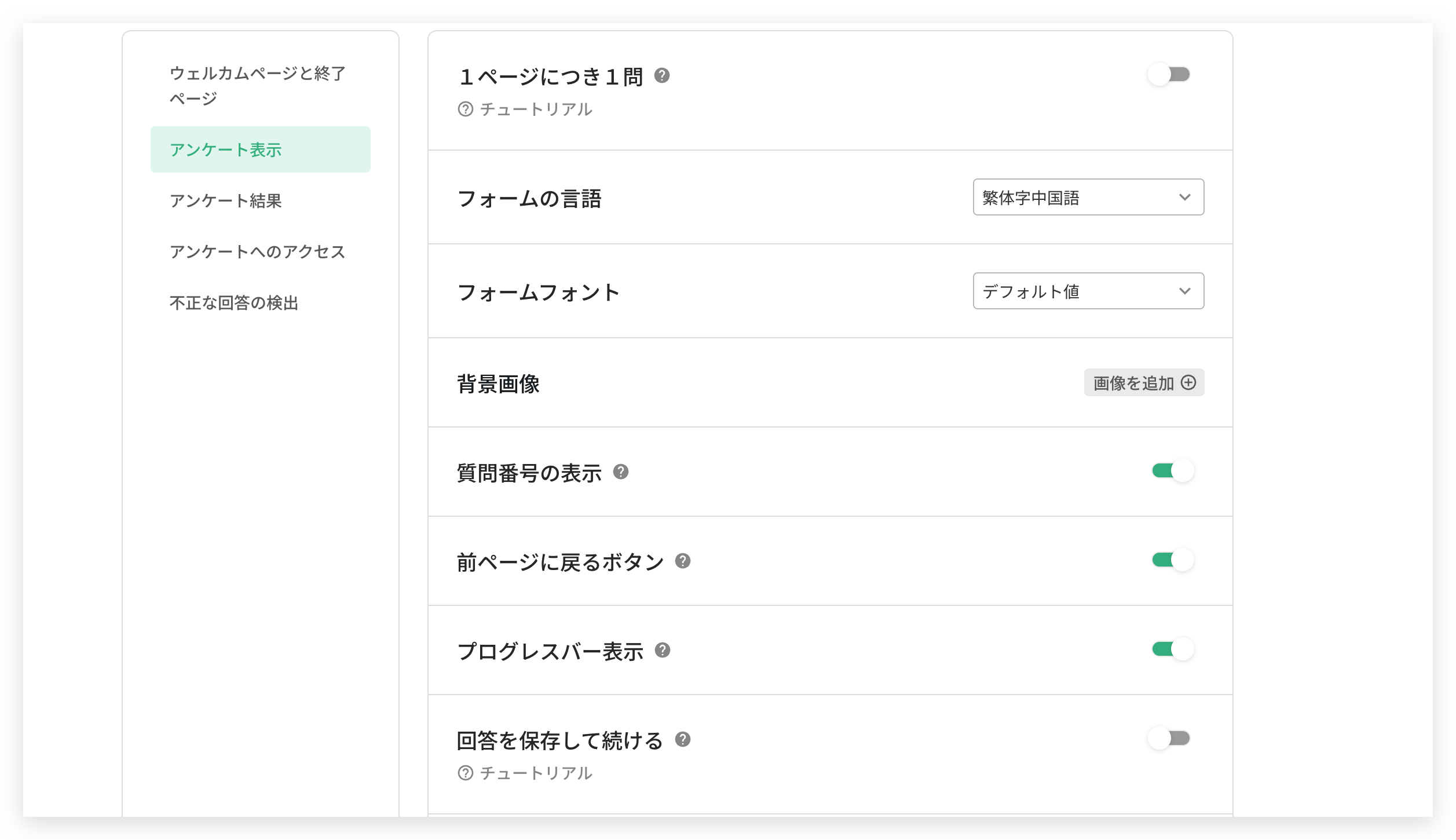Click フォームの言語 label
This screenshot has height=840, width=1456.
[x=529, y=198]
